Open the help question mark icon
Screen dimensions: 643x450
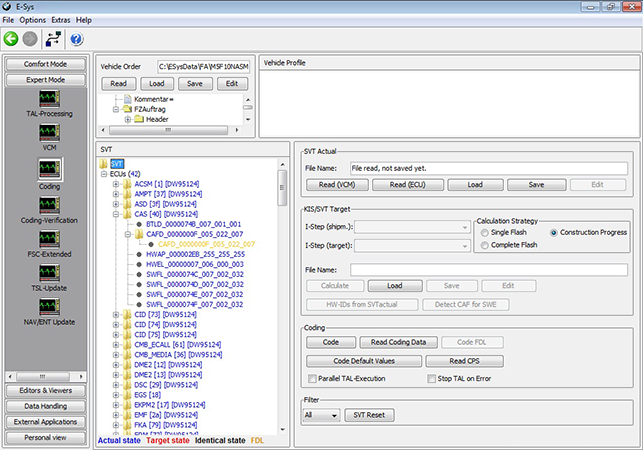(x=76, y=39)
